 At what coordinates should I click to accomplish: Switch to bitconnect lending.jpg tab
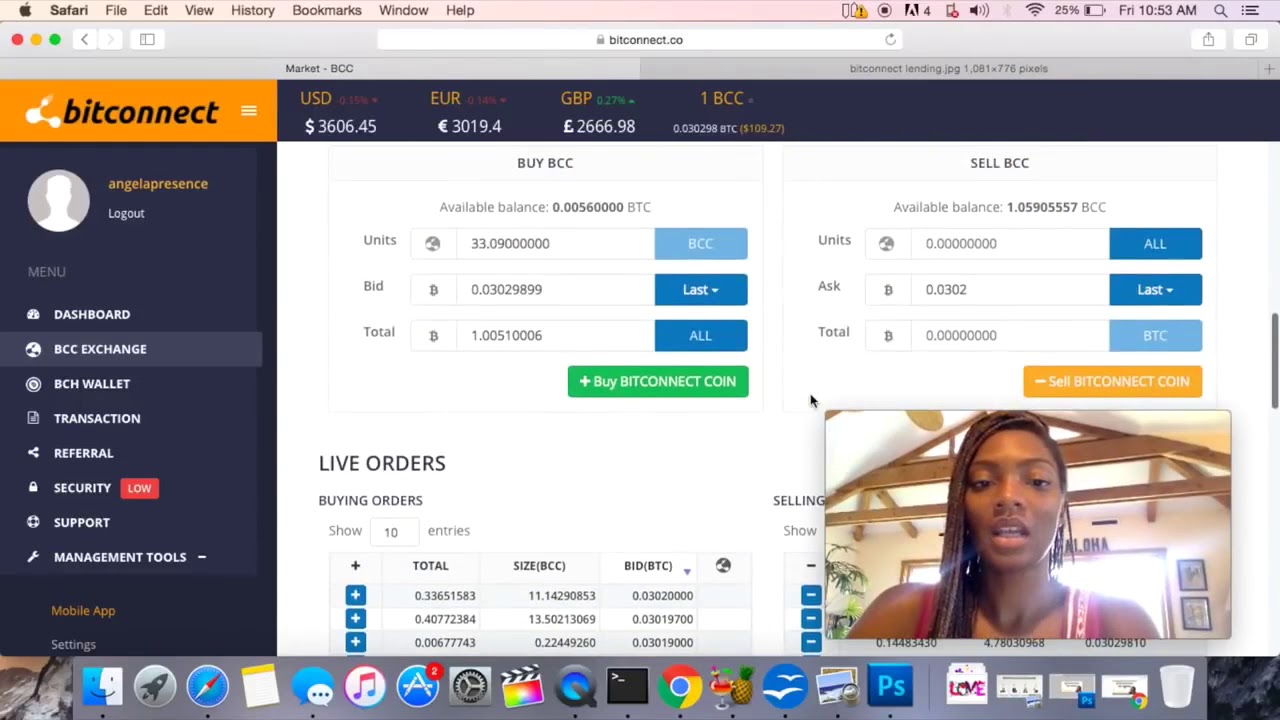949,68
